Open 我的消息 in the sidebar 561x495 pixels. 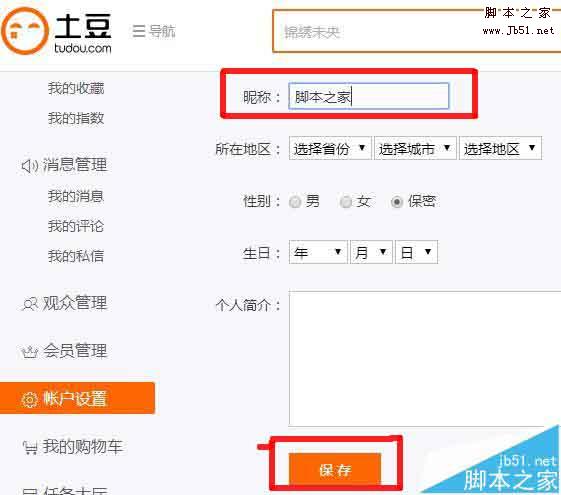coord(76,196)
